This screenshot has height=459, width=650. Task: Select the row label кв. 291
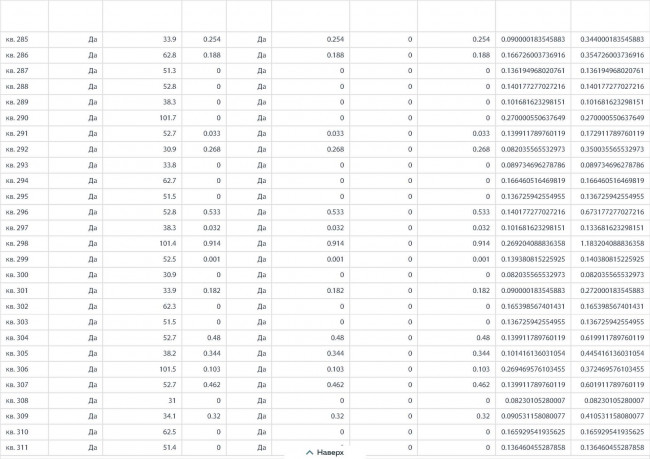[17, 134]
